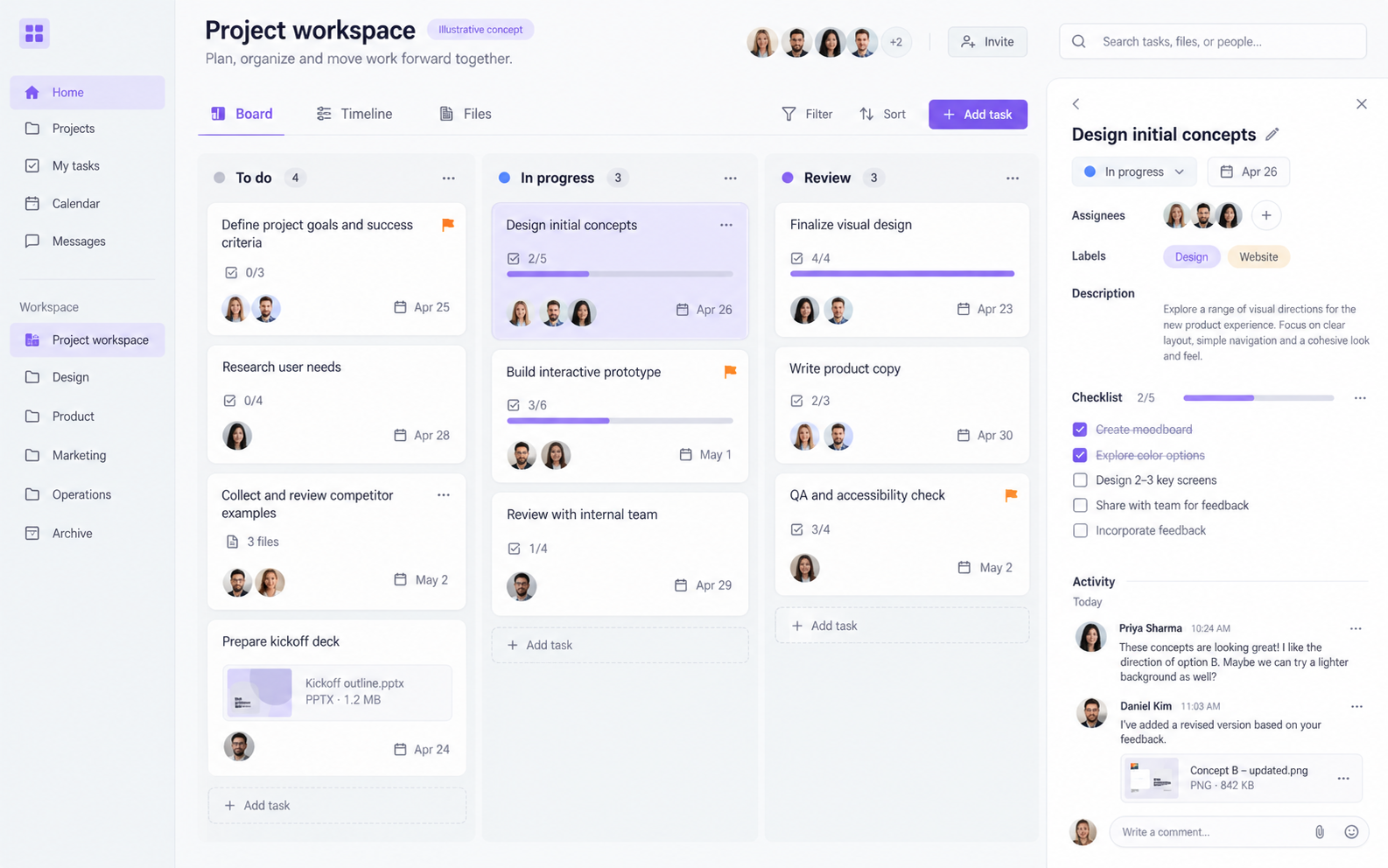Image resolution: width=1388 pixels, height=868 pixels.
Task: Check Share with team for feedback
Action: pyautogui.click(x=1080, y=506)
